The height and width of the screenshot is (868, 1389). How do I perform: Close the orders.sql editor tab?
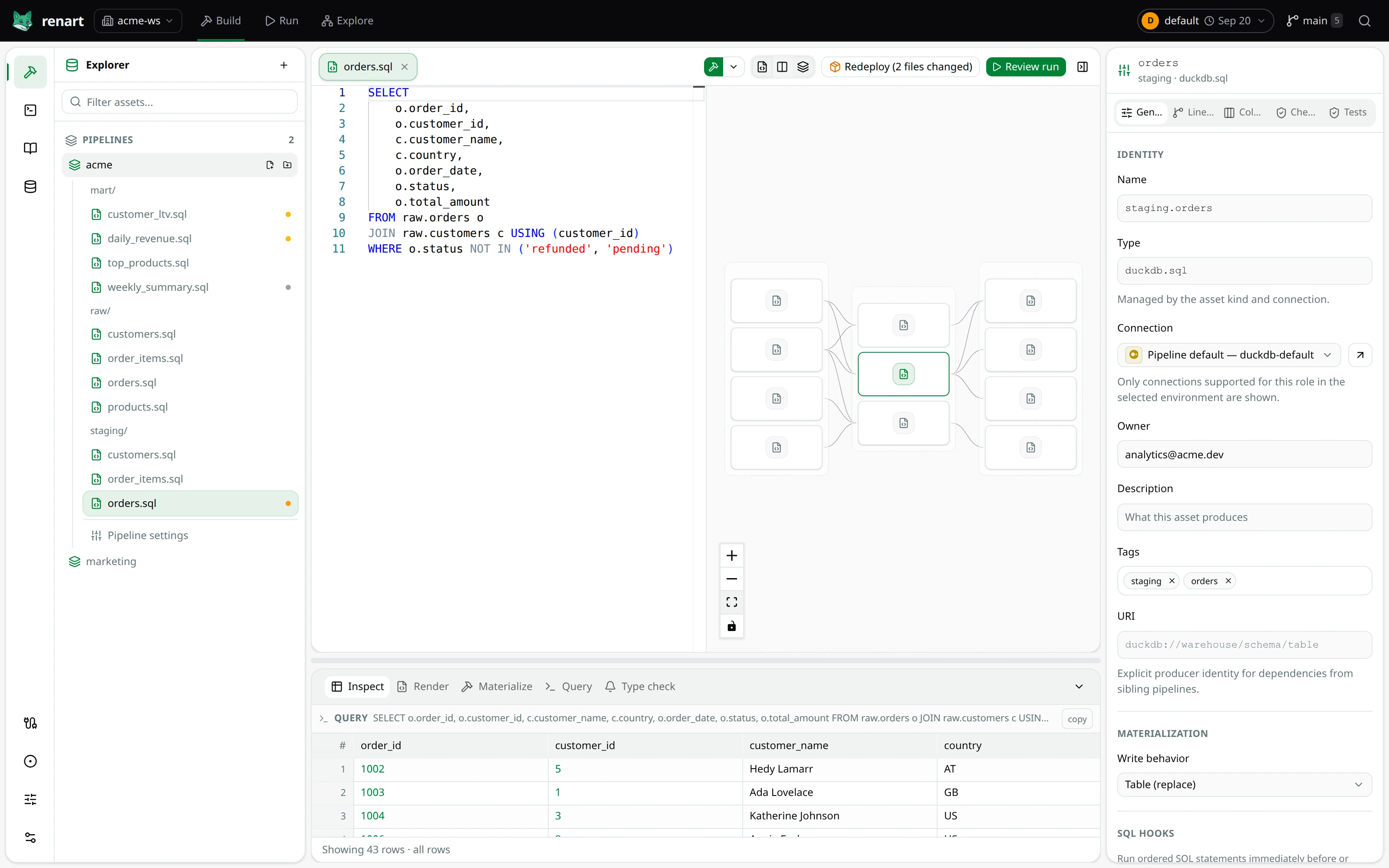tap(405, 66)
